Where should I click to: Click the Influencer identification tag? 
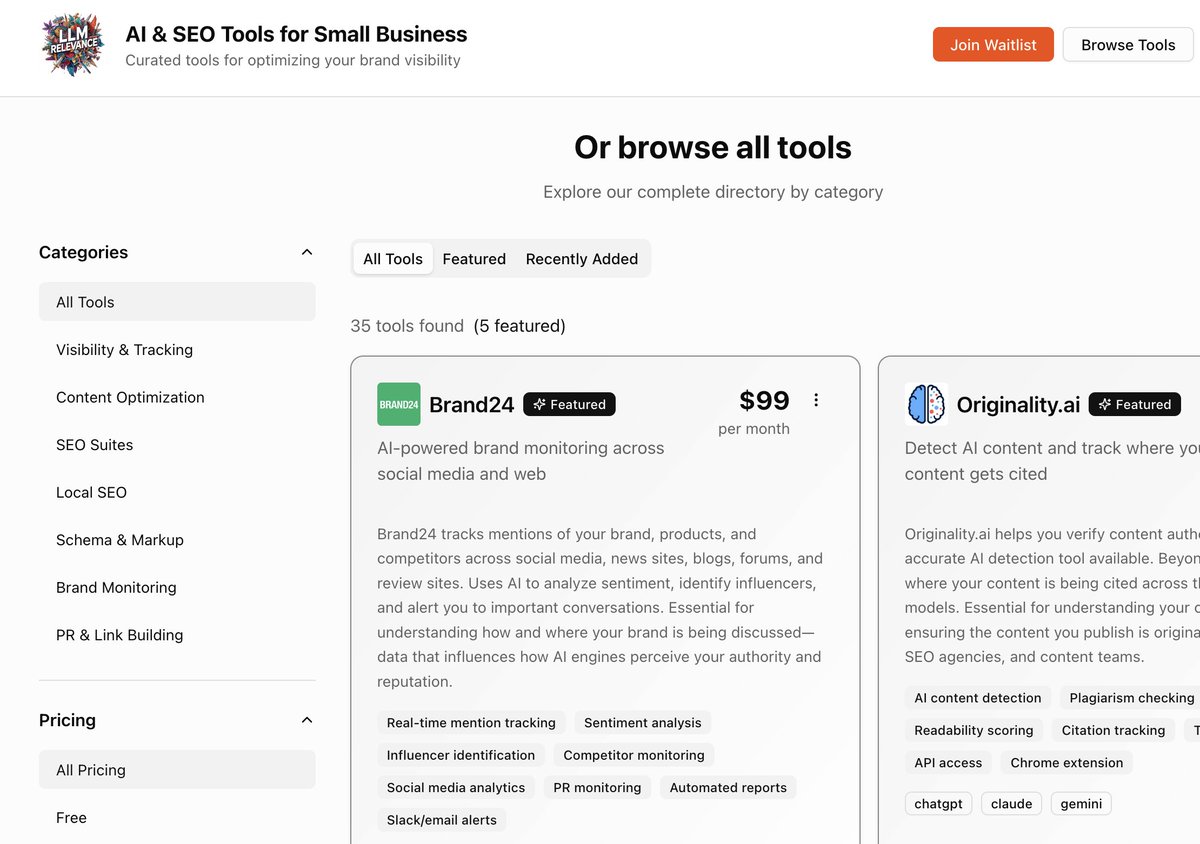pyautogui.click(x=461, y=755)
